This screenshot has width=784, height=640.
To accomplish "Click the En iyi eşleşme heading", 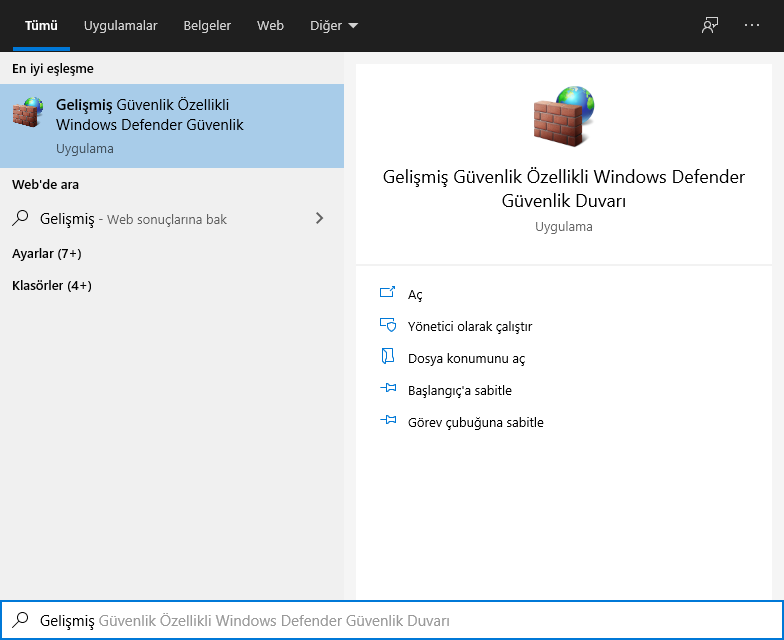I will pos(52,68).
